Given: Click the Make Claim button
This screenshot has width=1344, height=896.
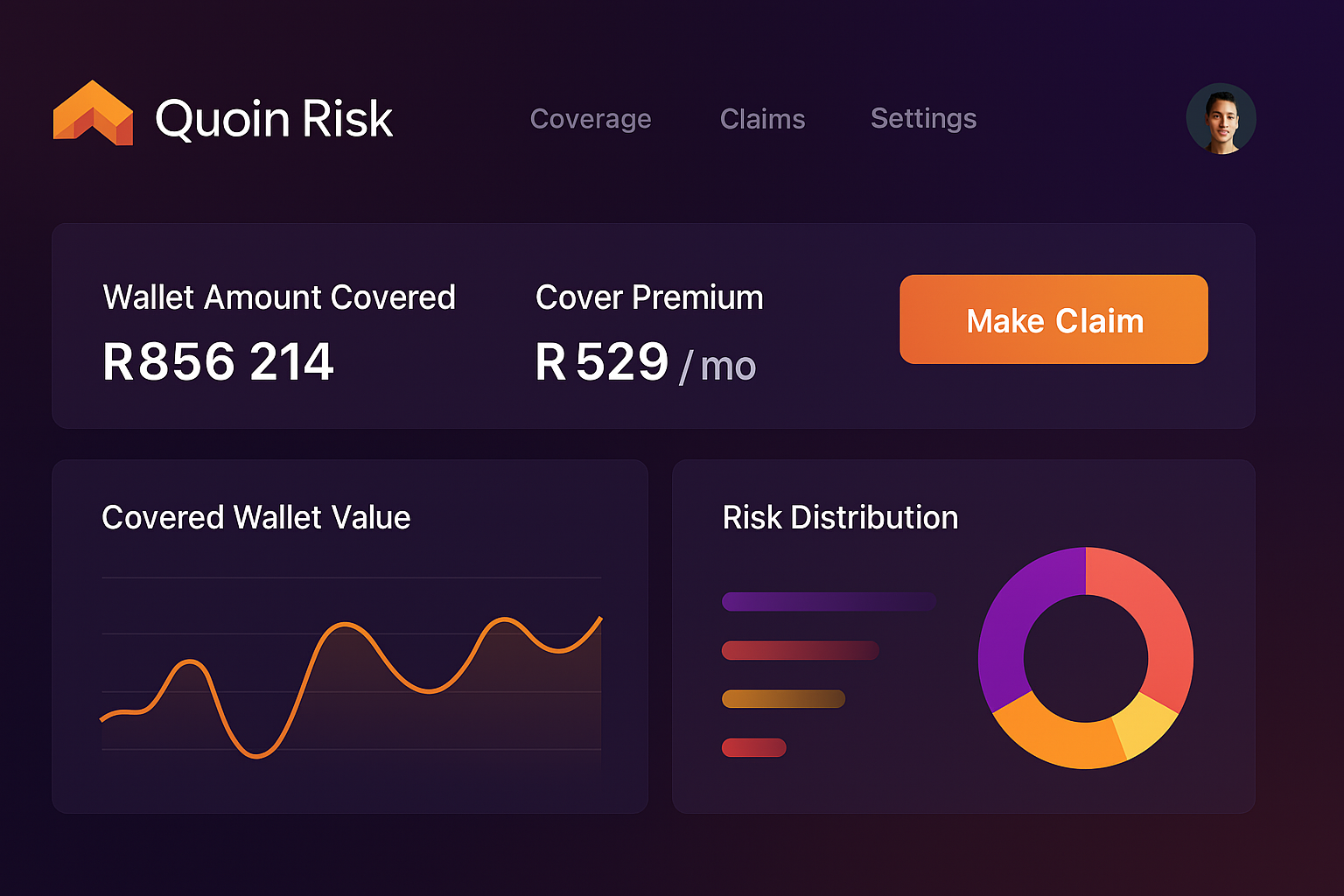Looking at the screenshot, I should click(x=1053, y=319).
